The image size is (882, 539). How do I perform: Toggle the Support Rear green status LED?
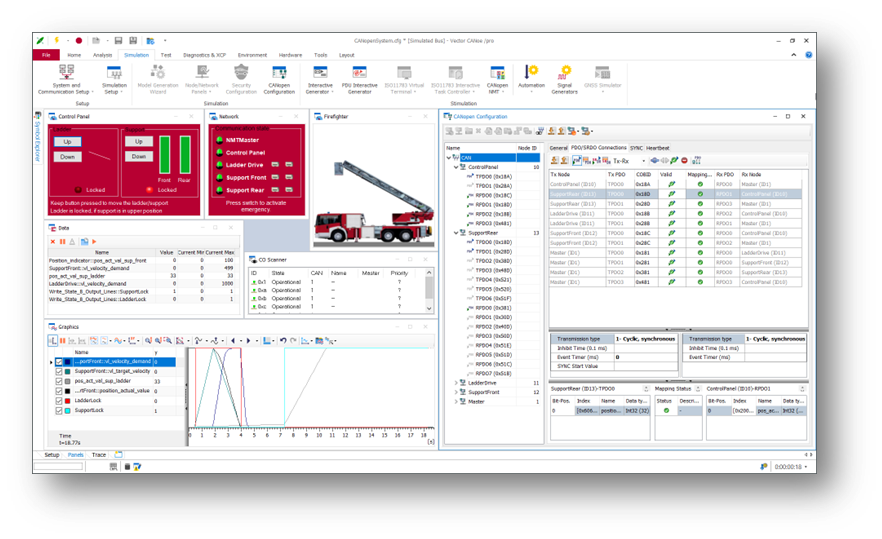tap(219, 190)
